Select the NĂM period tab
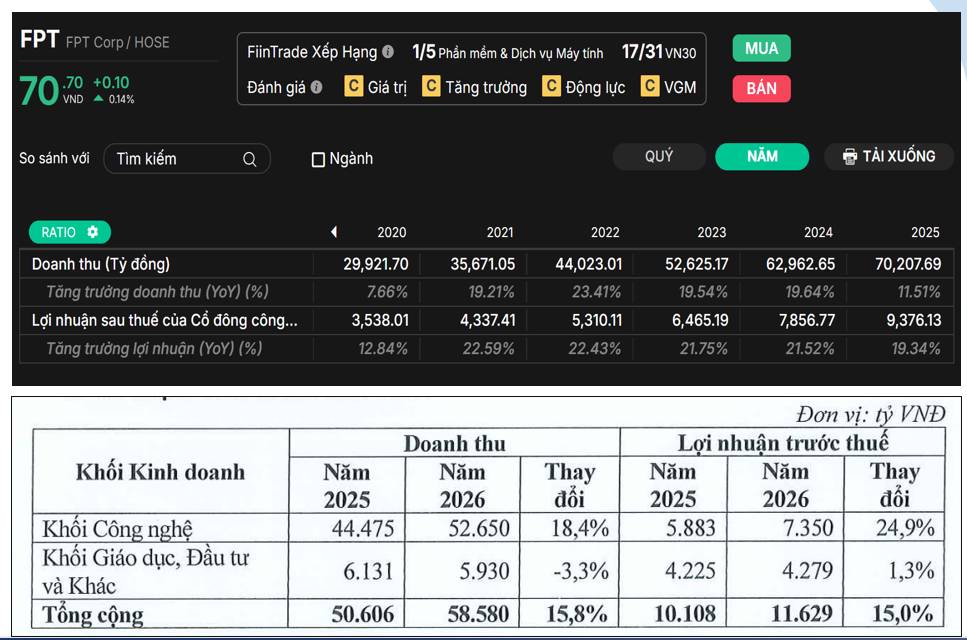Viewport: 967px width, 640px height. pos(762,157)
